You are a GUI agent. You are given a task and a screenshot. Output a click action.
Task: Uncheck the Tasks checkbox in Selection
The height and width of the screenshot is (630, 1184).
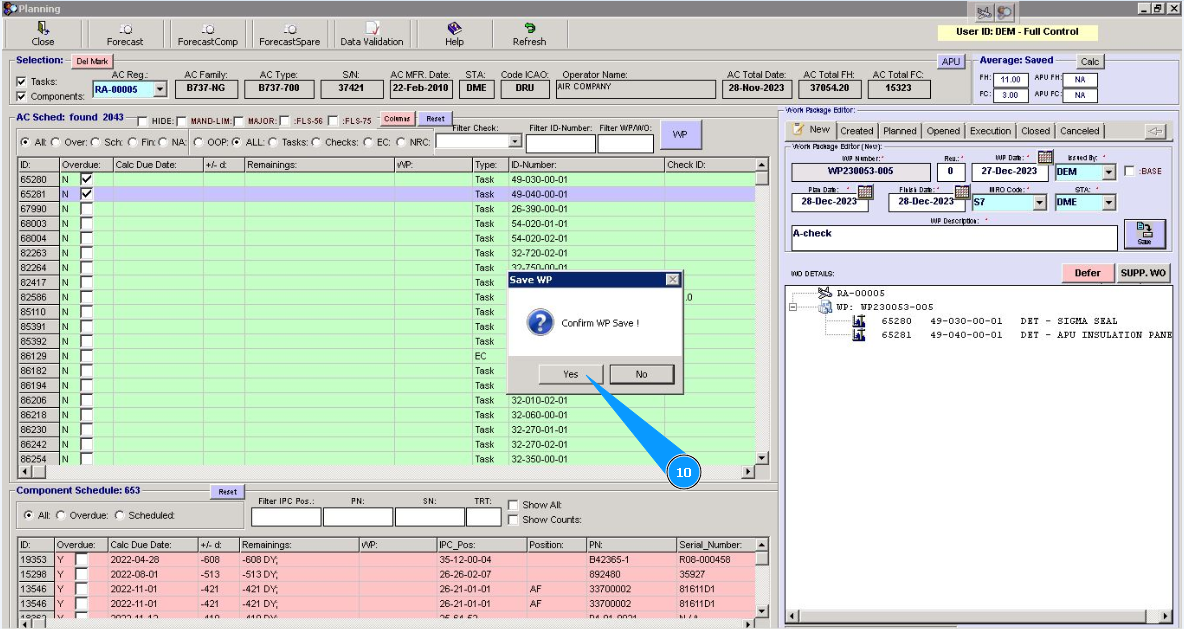(x=22, y=82)
